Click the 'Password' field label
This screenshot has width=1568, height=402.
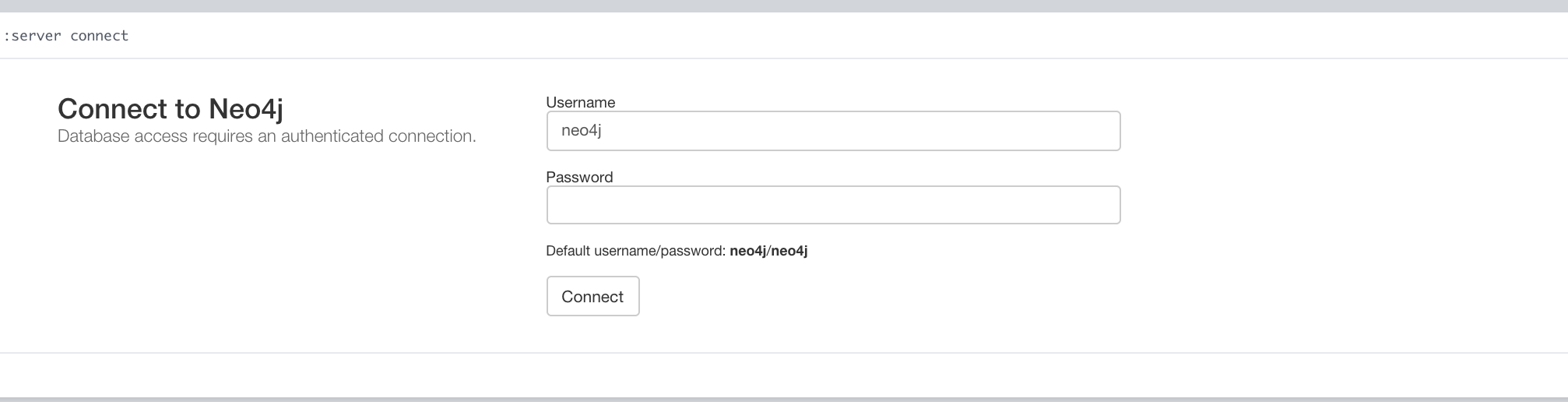click(x=579, y=177)
